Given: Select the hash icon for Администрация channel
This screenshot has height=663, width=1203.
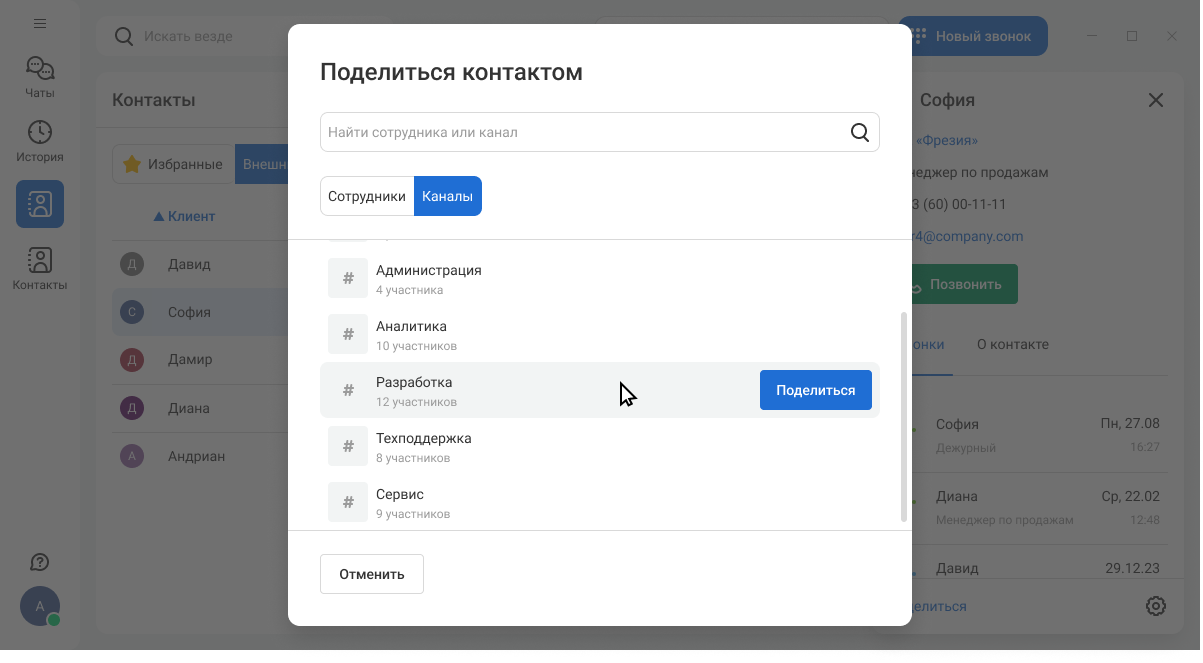Looking at the screenshot, I should (348, 278).
